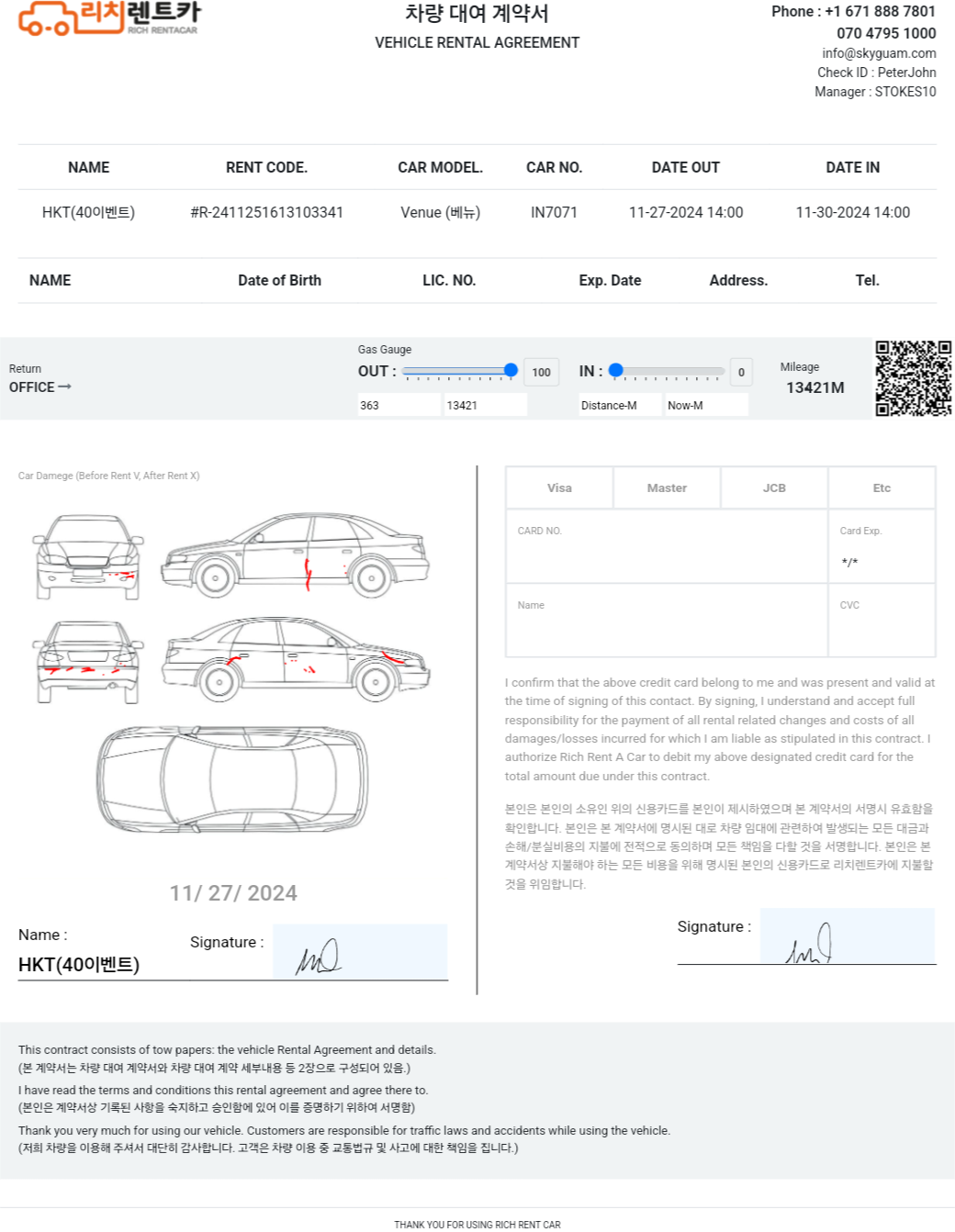The image size is (955, 1232).
Task: Adjust the Gas Gauge IN slider
Action: tap(668, 371)
